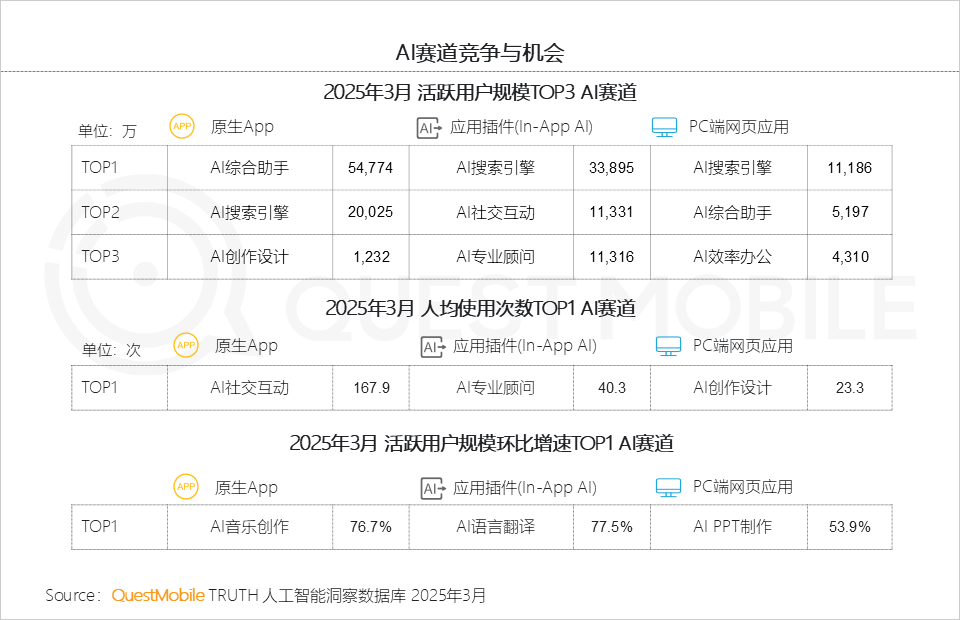Screen dimensions: 960x620
Task: Click the blue monitor icon beside PC端网页应用 in the first section
Action: pos(663,127)
